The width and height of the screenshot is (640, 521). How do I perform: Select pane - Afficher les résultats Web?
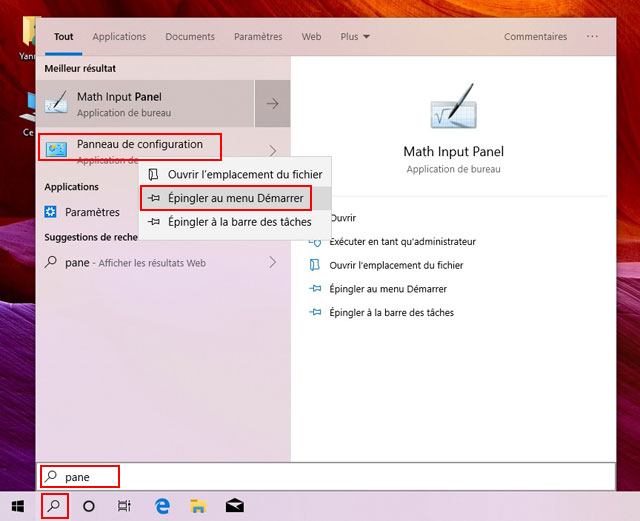click(x=163, y=262)
